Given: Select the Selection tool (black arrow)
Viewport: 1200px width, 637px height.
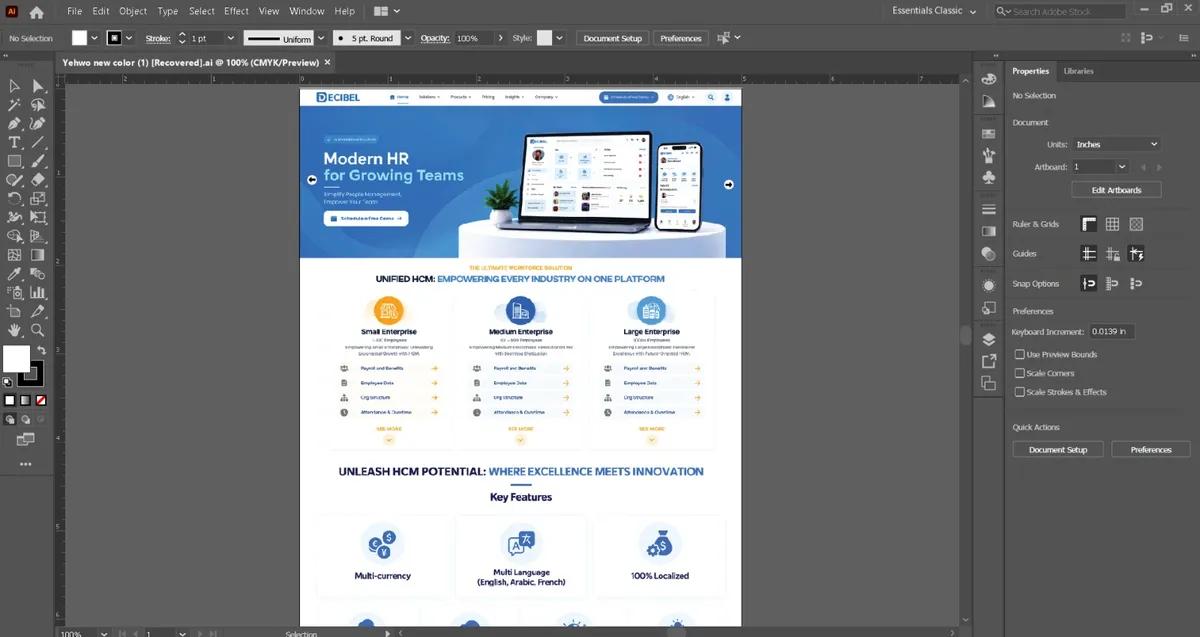Looking at the screenshot, I should (15, 87).
